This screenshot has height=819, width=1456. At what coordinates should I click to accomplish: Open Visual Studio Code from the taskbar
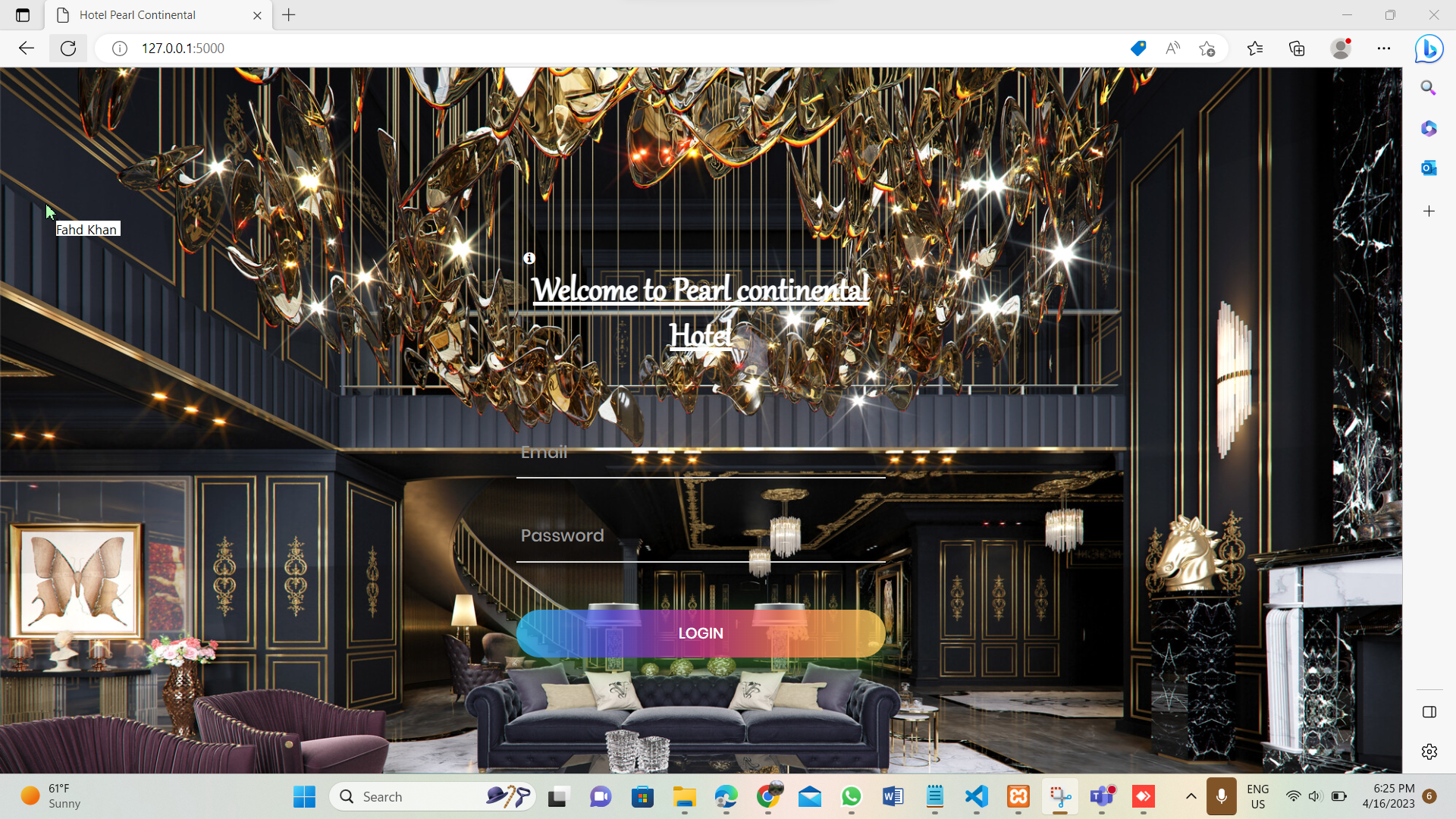click(976, 796)
